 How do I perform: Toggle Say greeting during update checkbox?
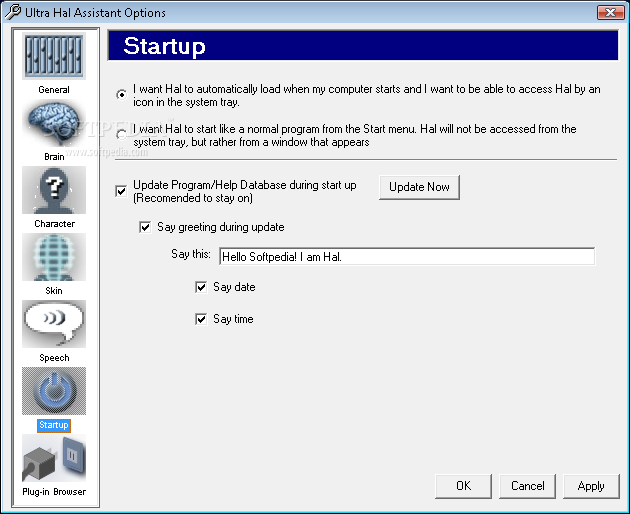145,227
